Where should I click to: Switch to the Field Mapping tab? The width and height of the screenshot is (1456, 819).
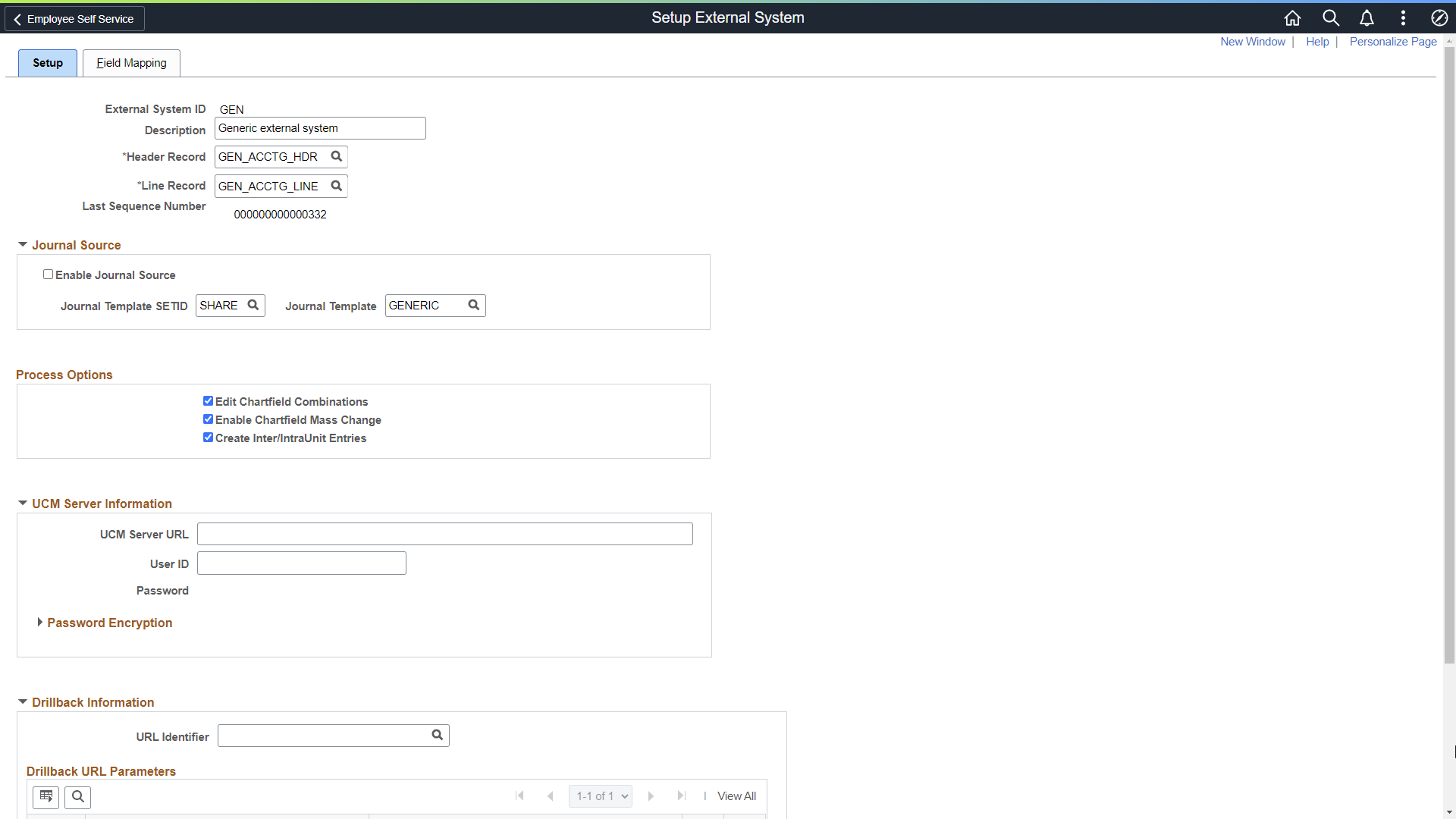(x=131, y=62)
